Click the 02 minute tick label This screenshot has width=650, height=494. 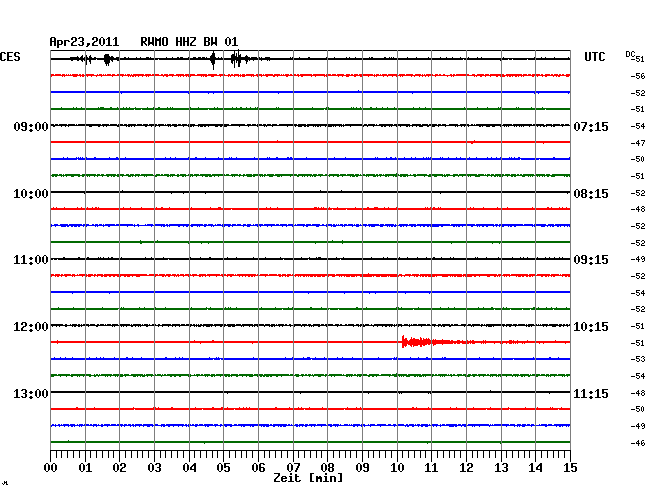point(119,468)
